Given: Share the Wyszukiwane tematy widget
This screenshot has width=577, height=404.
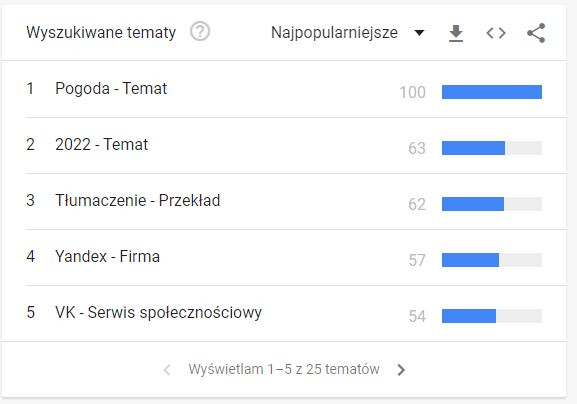Looking at the screenshot, I should click(x=536, y=33).
